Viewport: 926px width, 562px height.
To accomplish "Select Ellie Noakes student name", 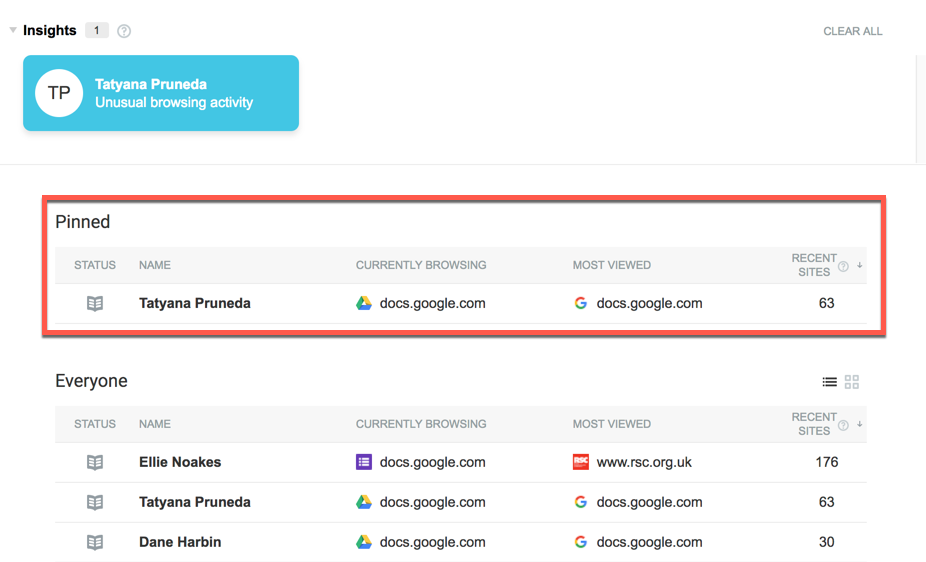I will pyautogui.click(x=180, y=462).
